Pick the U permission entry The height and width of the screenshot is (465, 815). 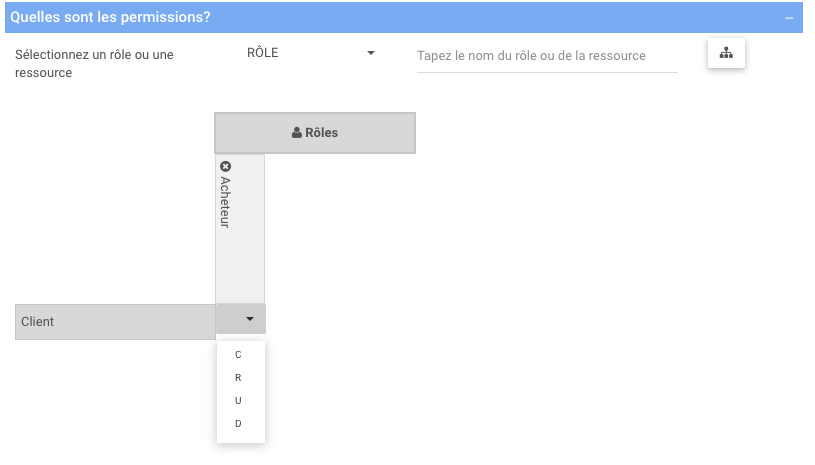click(238, 401)
